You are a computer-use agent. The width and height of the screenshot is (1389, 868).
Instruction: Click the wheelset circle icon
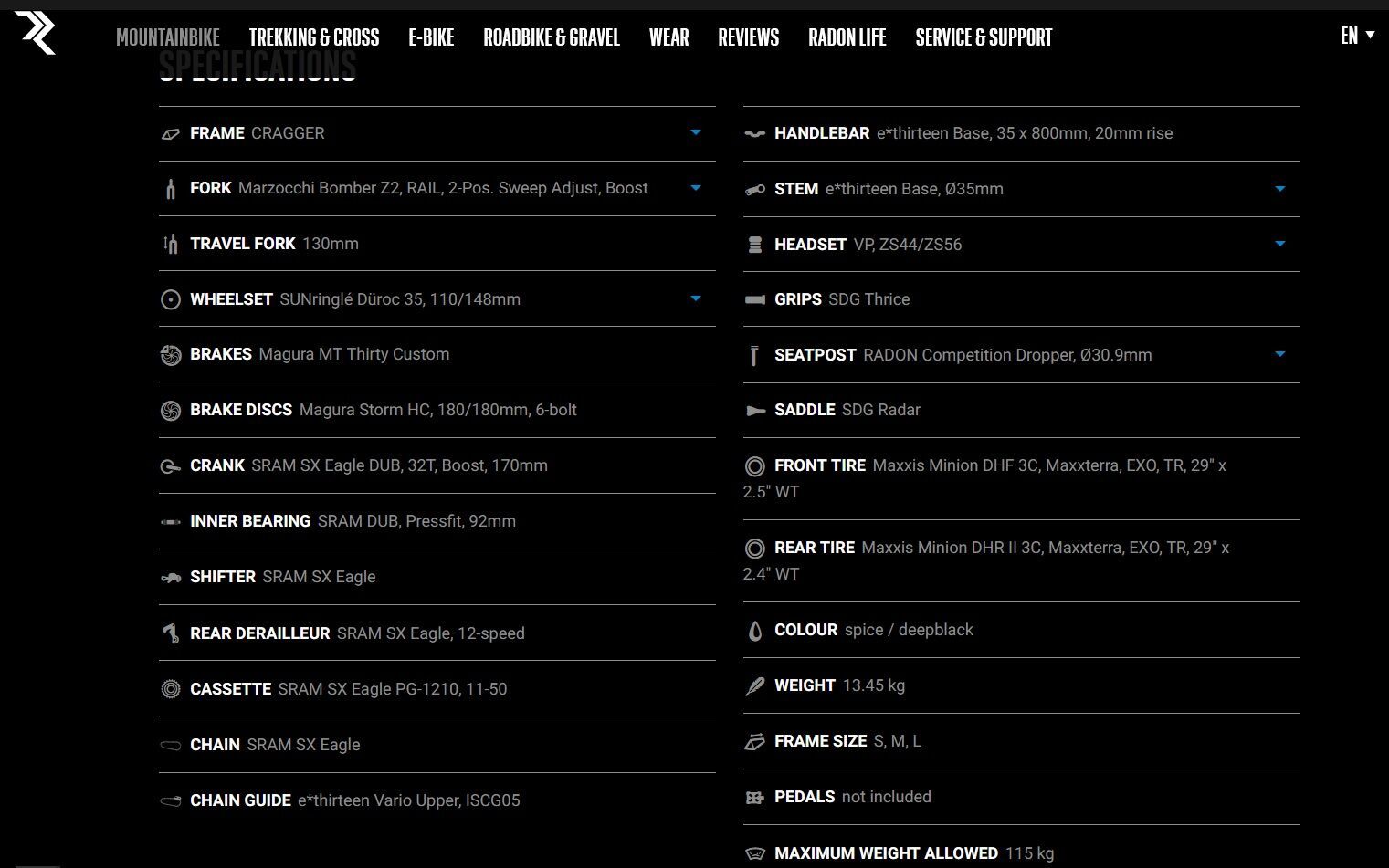point(171,299)
